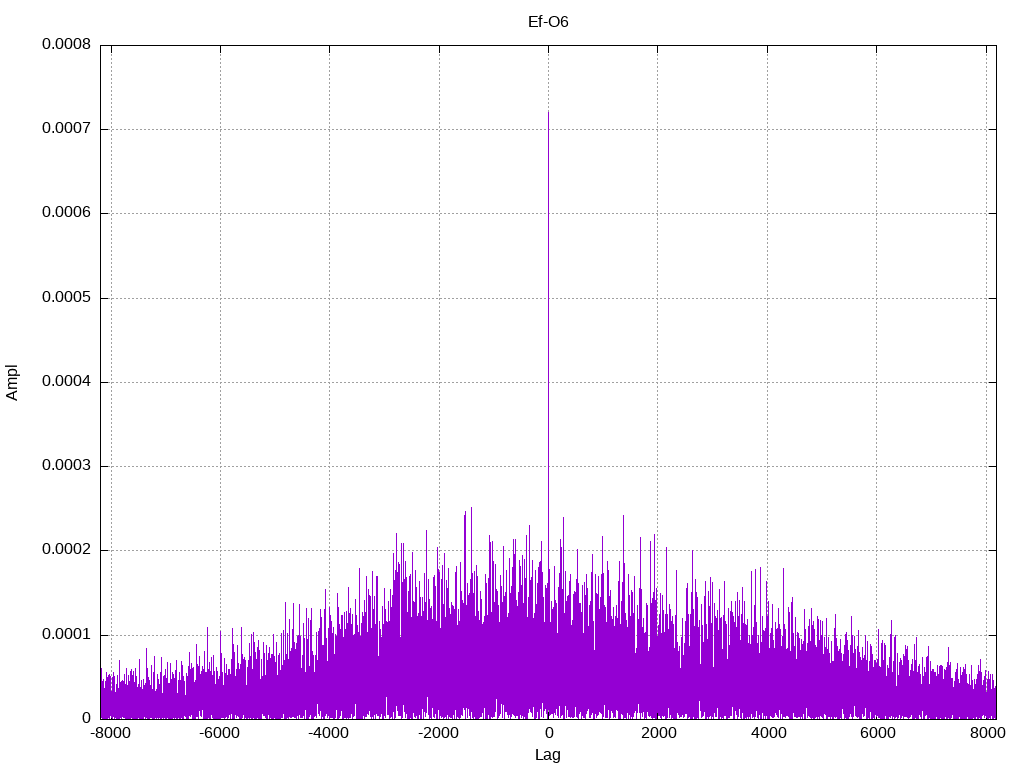Click the y-axis value 0.0002
This screenshot has width=1024, height=768.
coord(67,550)
